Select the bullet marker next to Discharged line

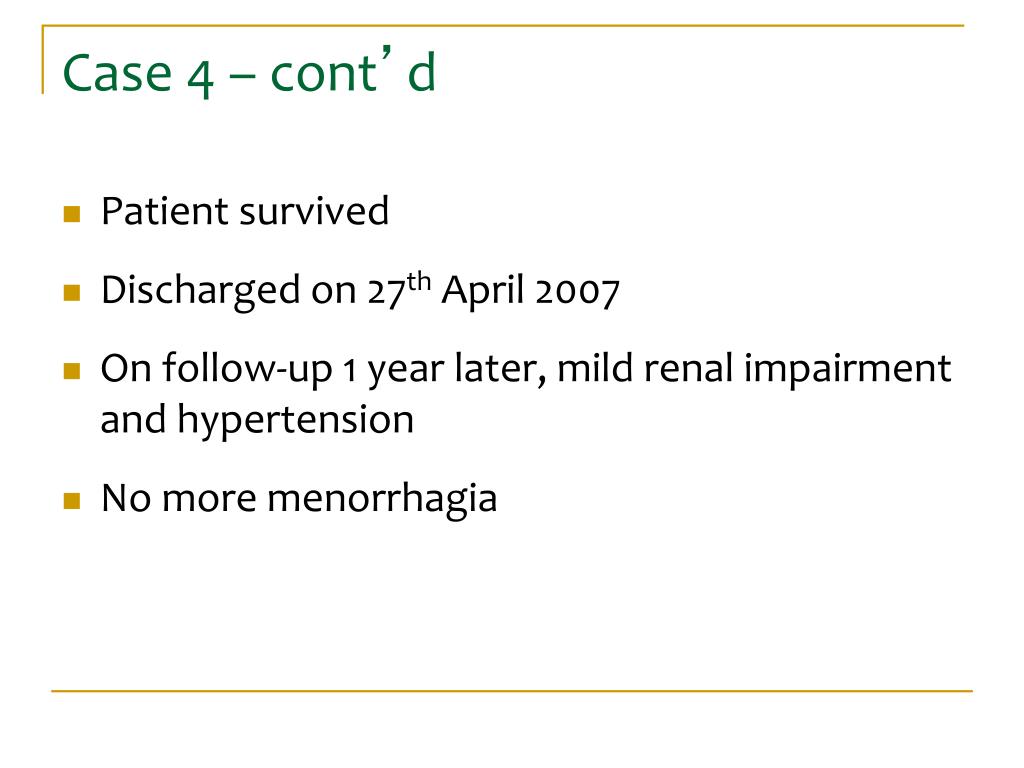coord(72,293)
